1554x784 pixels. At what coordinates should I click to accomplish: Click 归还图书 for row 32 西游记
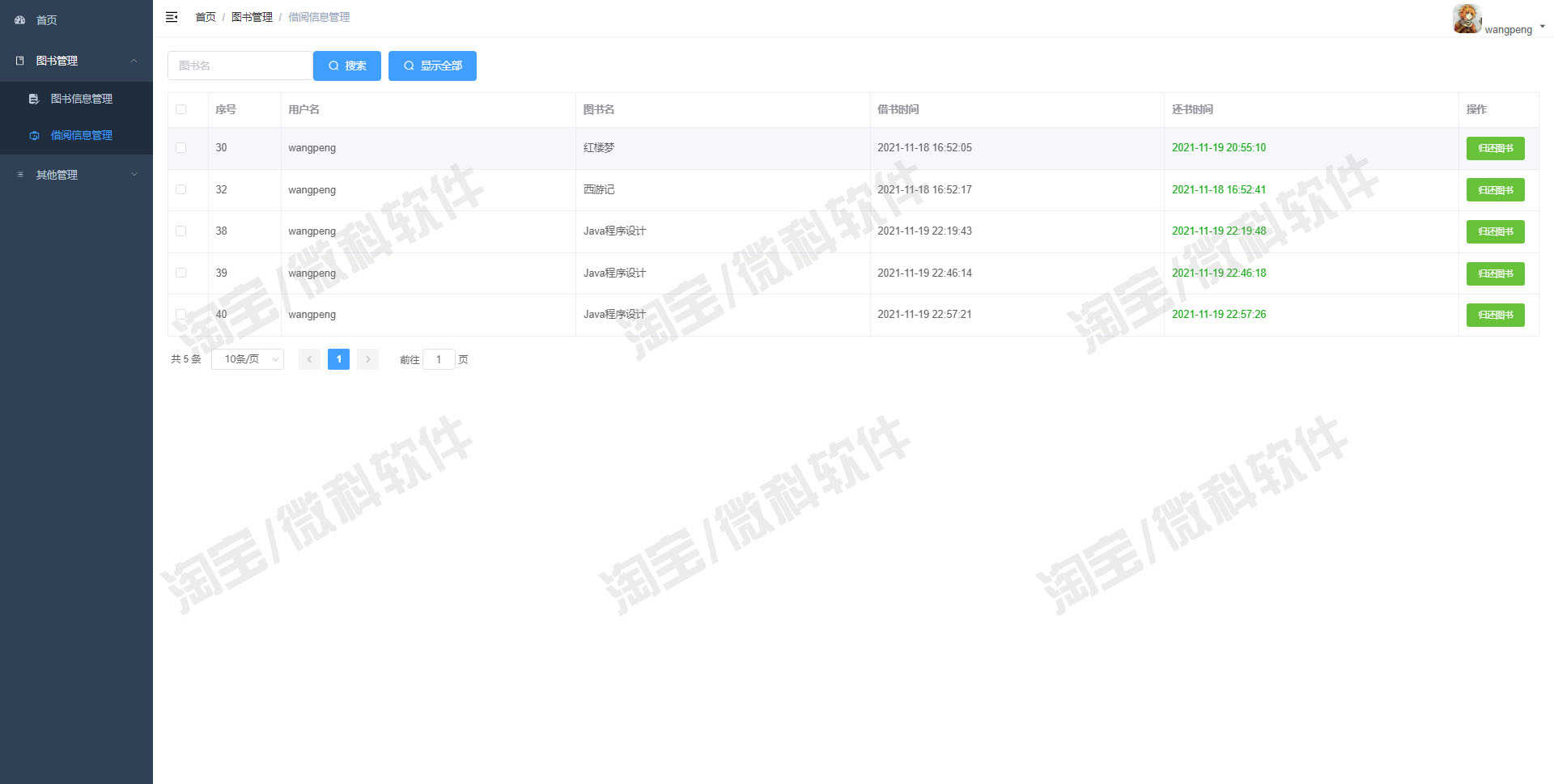tap(1496, 190)
